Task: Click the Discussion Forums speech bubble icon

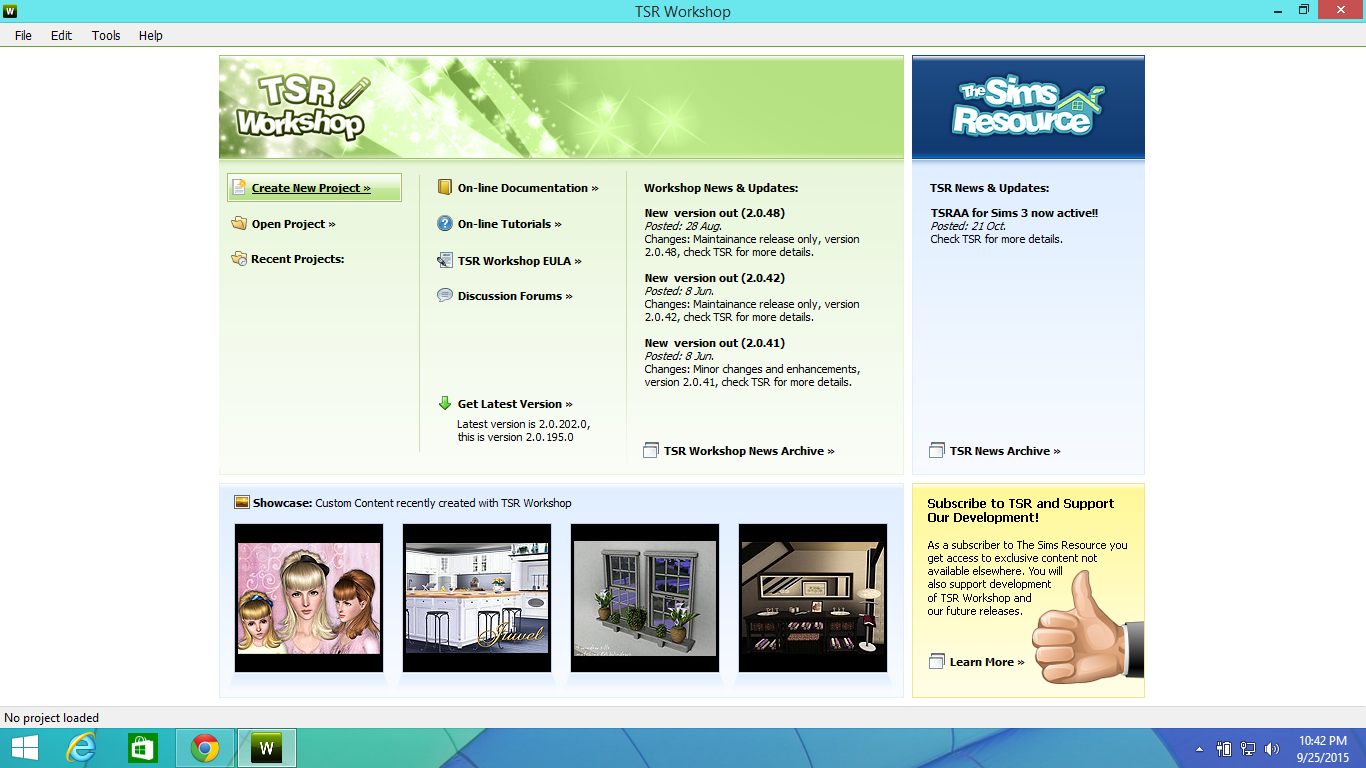Action: click(445, 295)
